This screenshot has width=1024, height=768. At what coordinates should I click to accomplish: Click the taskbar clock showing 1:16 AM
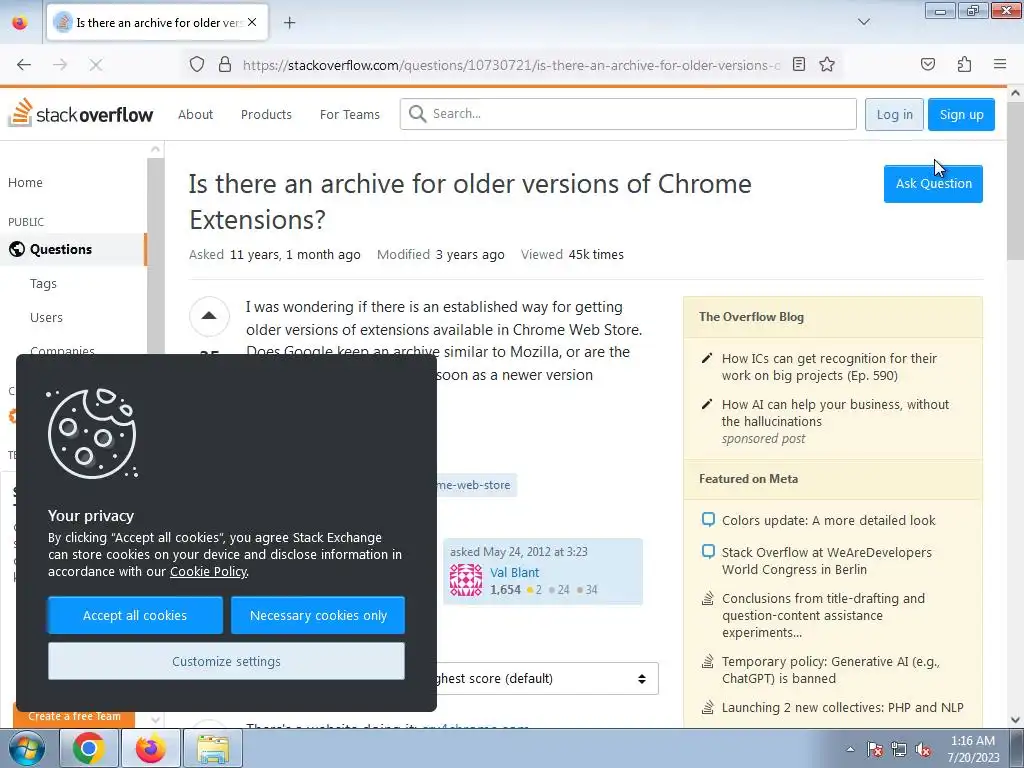click(973, 749)
